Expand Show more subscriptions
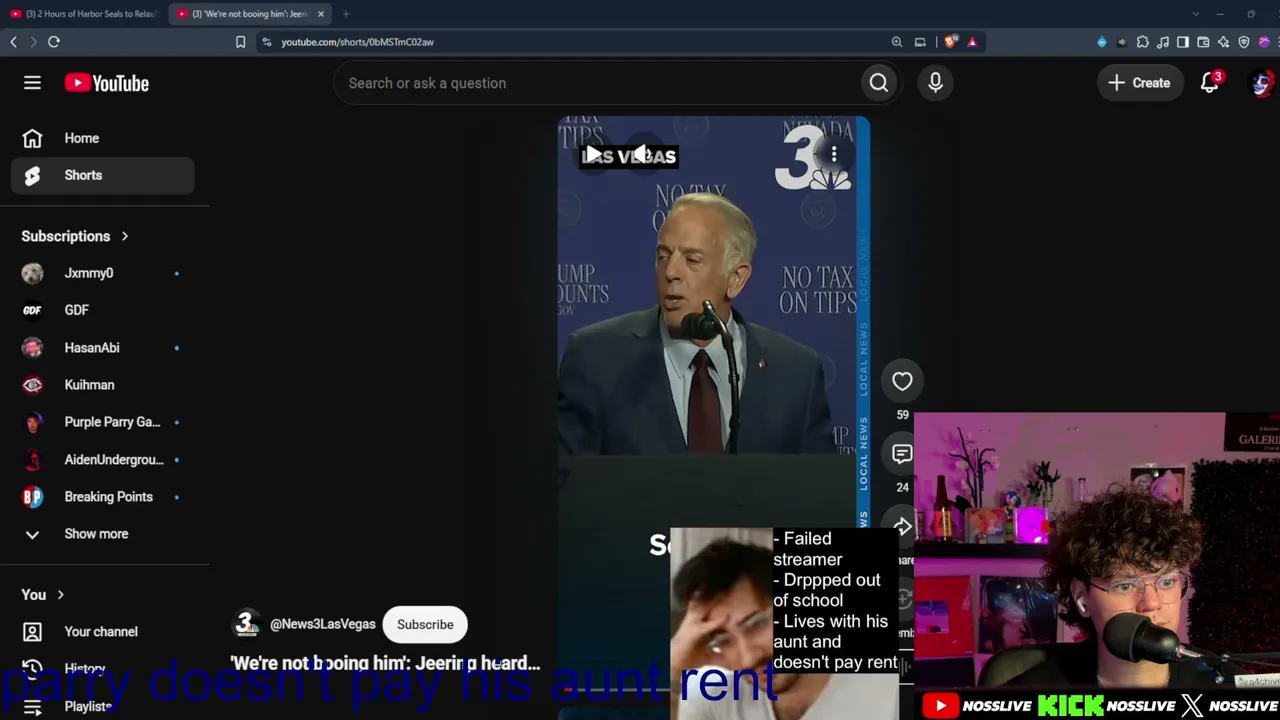 [x=103, y=534]
